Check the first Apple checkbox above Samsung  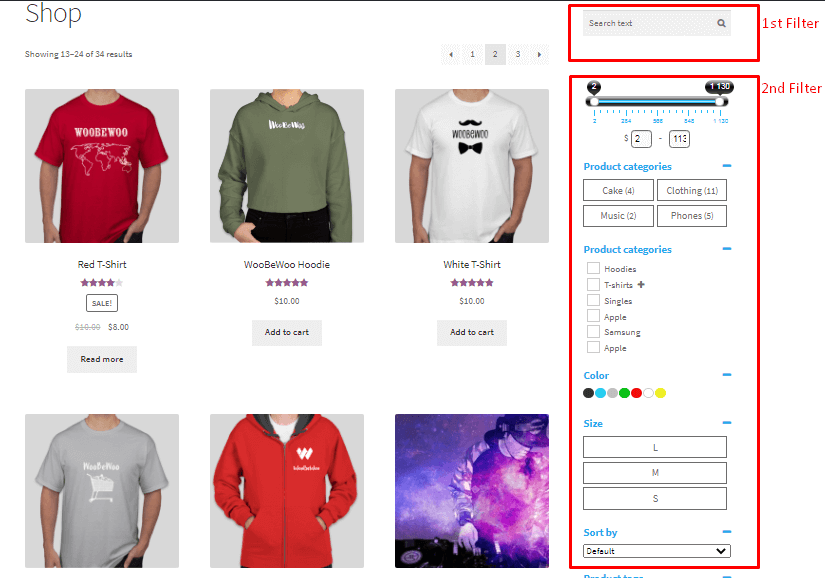tap(593, 316)
